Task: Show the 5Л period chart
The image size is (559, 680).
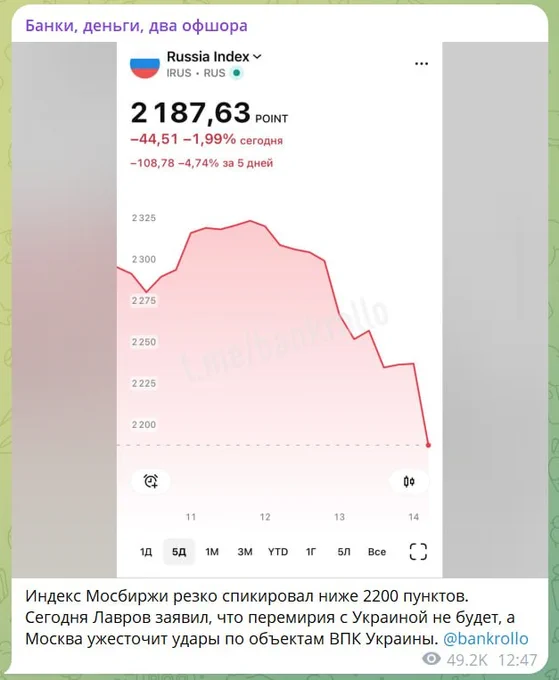Action: pos(344,552)
